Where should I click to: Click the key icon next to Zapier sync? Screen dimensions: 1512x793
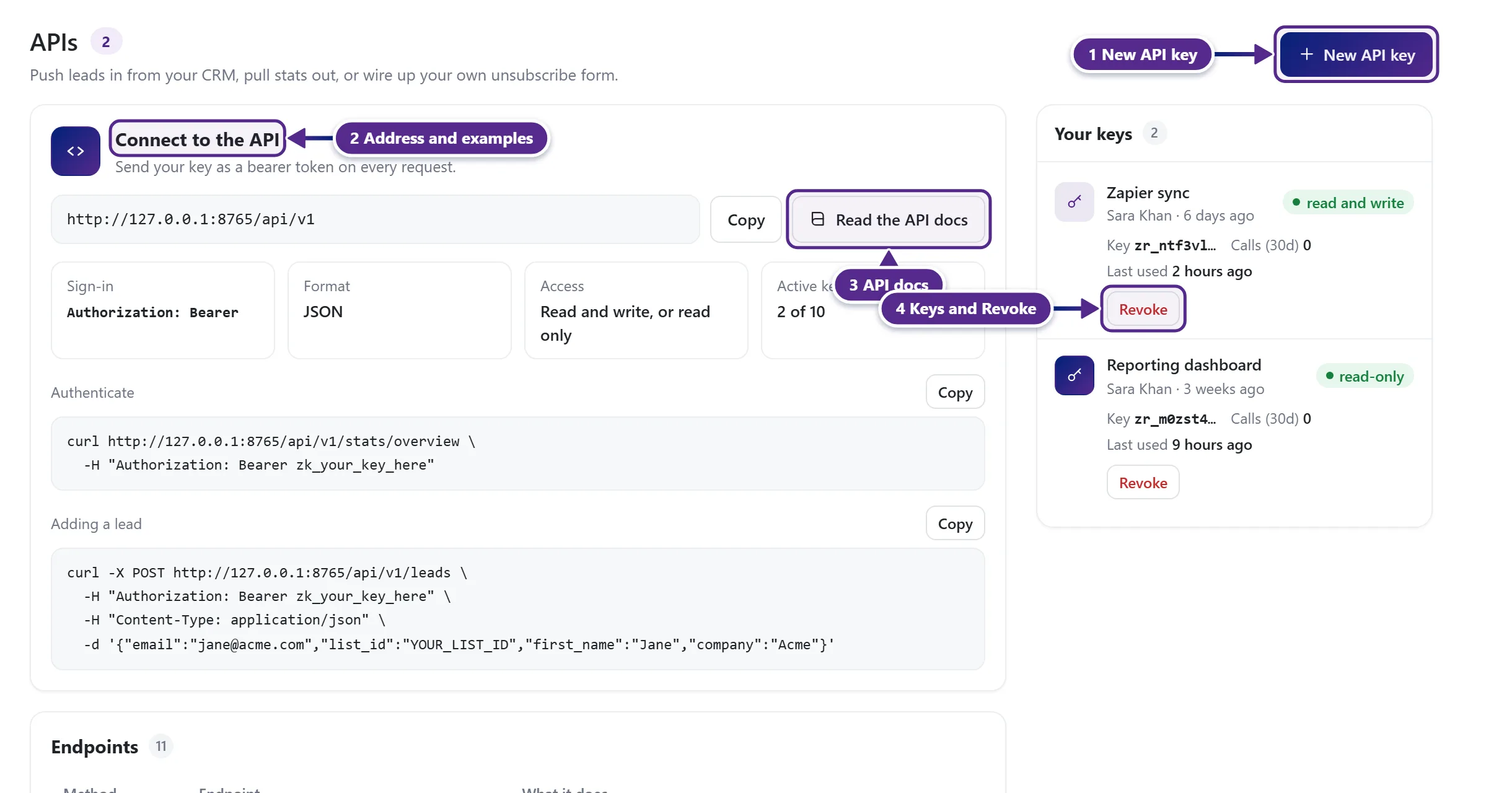pos(1075,201)
